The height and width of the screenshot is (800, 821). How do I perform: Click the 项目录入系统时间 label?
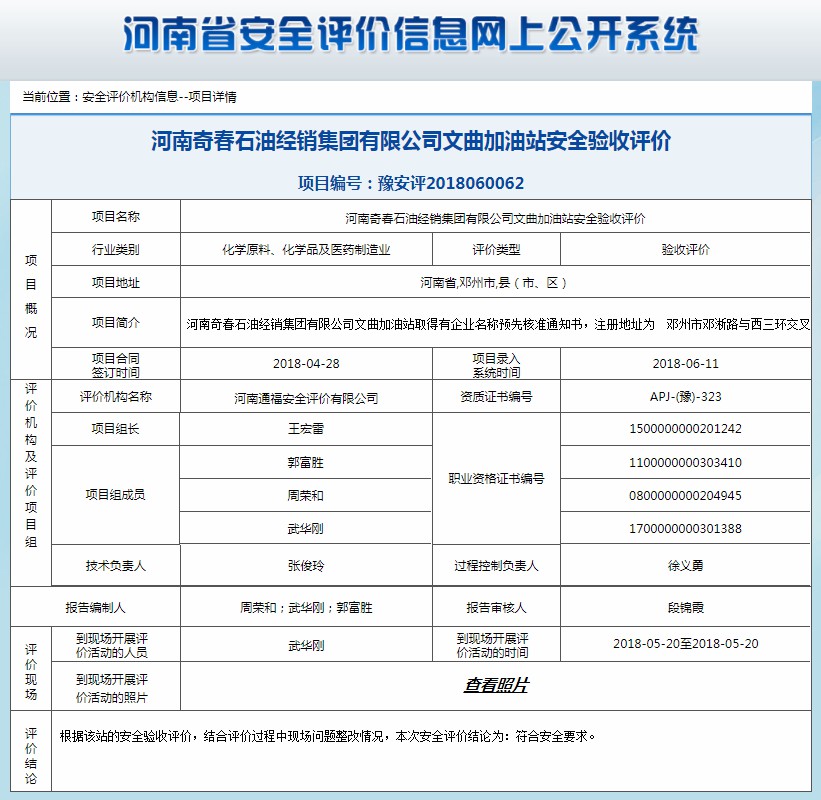496,365
